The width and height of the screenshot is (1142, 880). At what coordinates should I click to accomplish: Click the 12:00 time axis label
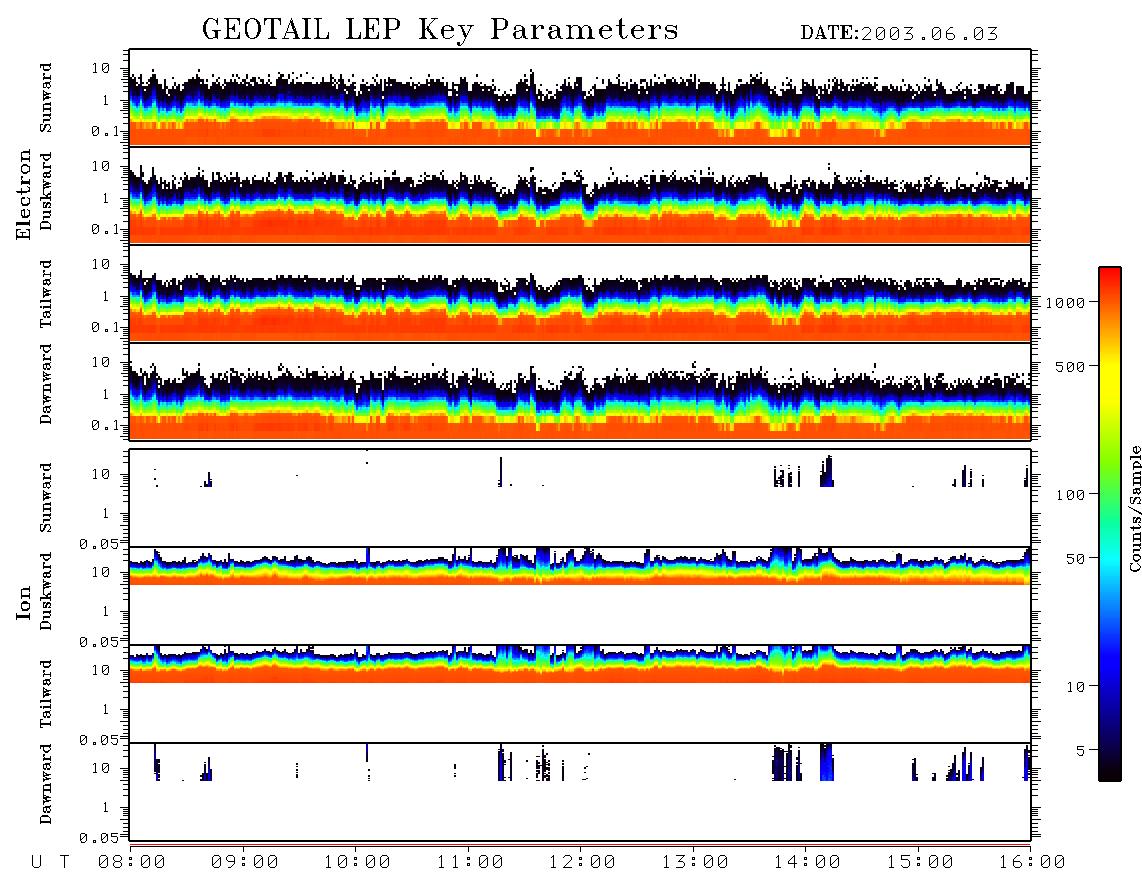pos(582,862)
